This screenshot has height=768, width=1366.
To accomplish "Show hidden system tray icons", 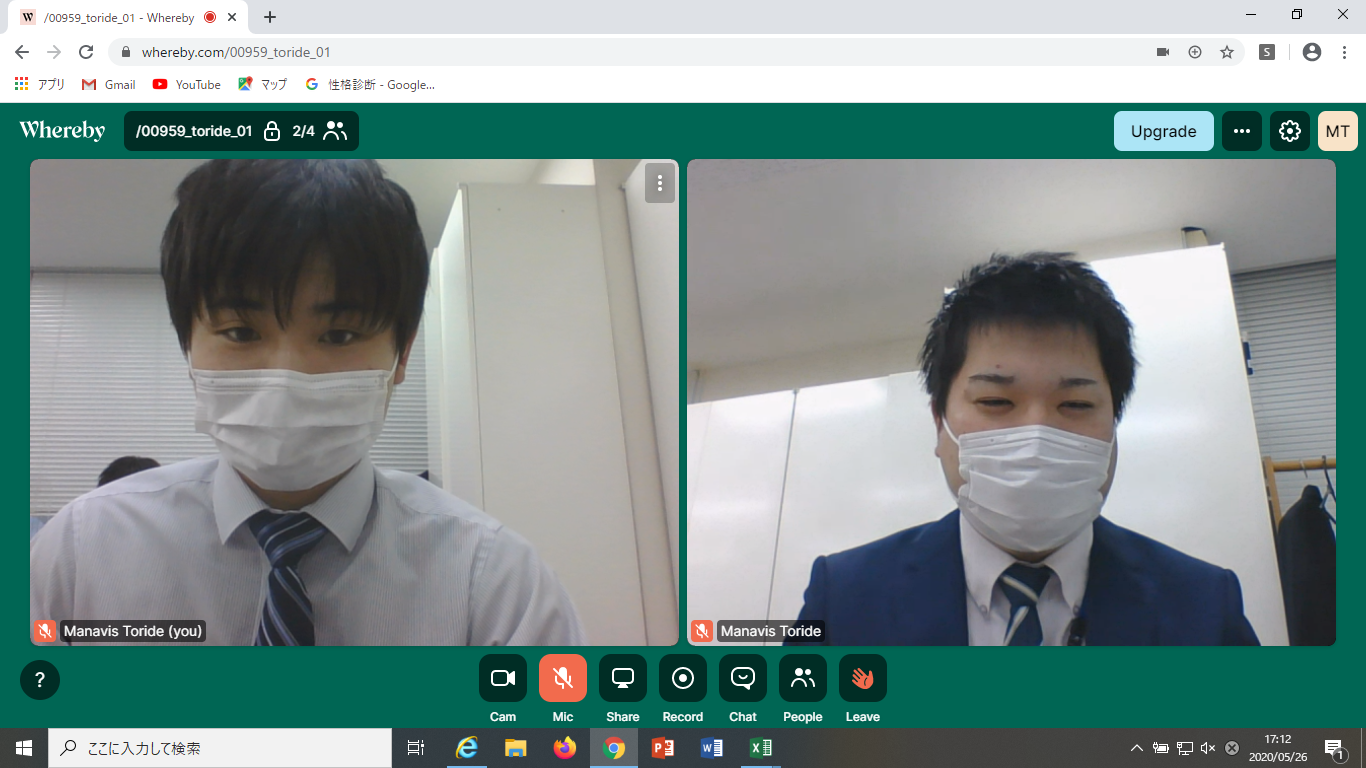I will click(x=1137, y=748).
